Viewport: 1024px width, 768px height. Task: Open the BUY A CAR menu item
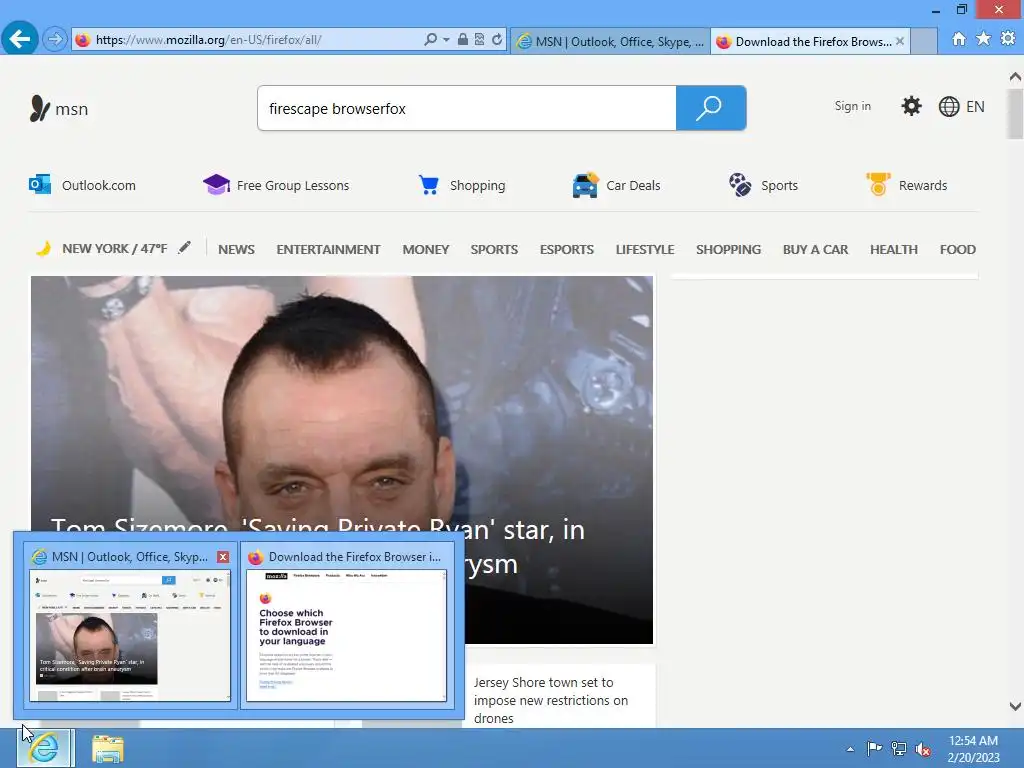[815, 249]
